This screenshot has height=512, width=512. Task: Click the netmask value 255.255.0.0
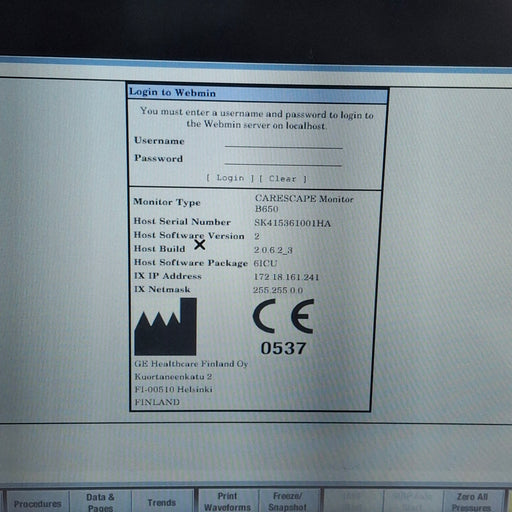click(x=278, y=290)
